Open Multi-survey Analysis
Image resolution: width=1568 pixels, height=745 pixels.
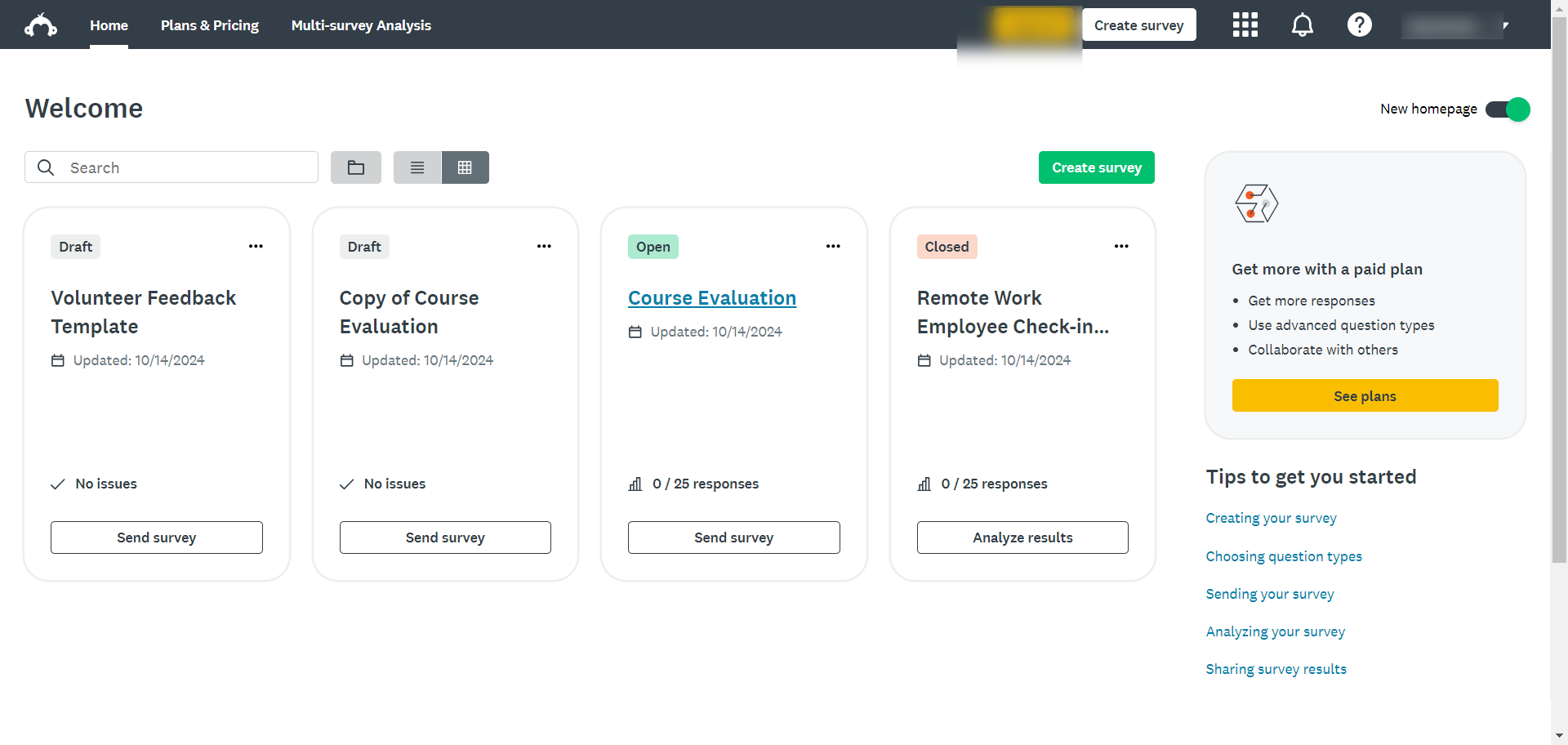pos(361,25)
